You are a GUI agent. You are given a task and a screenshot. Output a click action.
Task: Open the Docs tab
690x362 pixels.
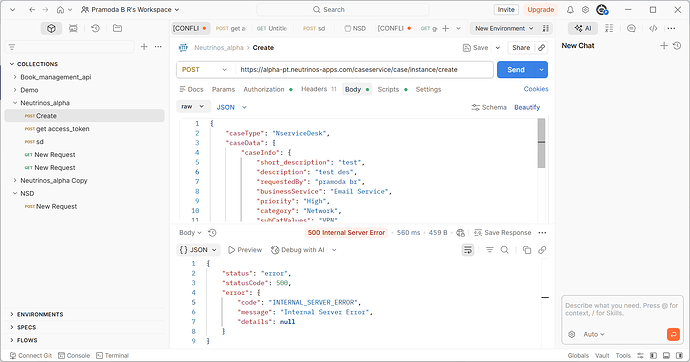click(191, 89)
